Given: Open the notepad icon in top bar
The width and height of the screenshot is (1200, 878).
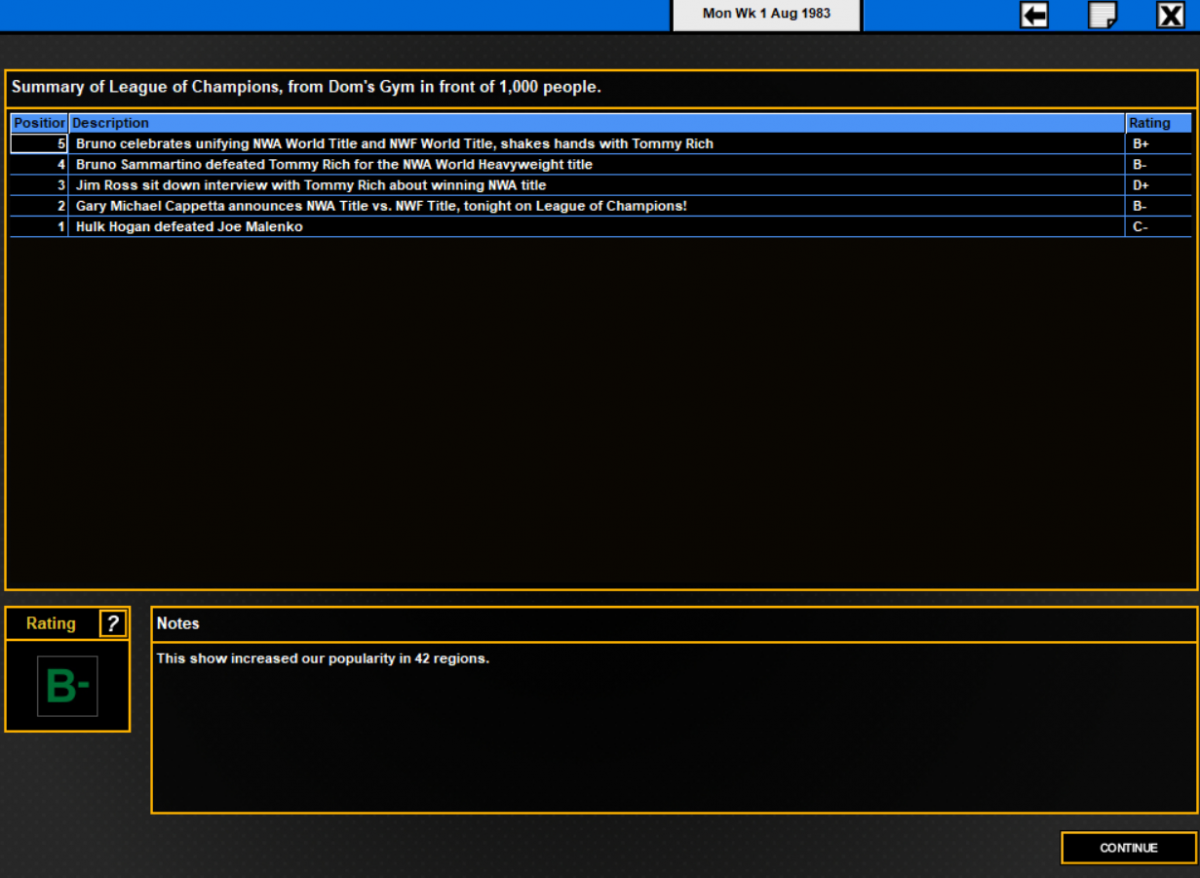Looking at the screenshot, I should pyautogui.click(x=1103, y=15).
